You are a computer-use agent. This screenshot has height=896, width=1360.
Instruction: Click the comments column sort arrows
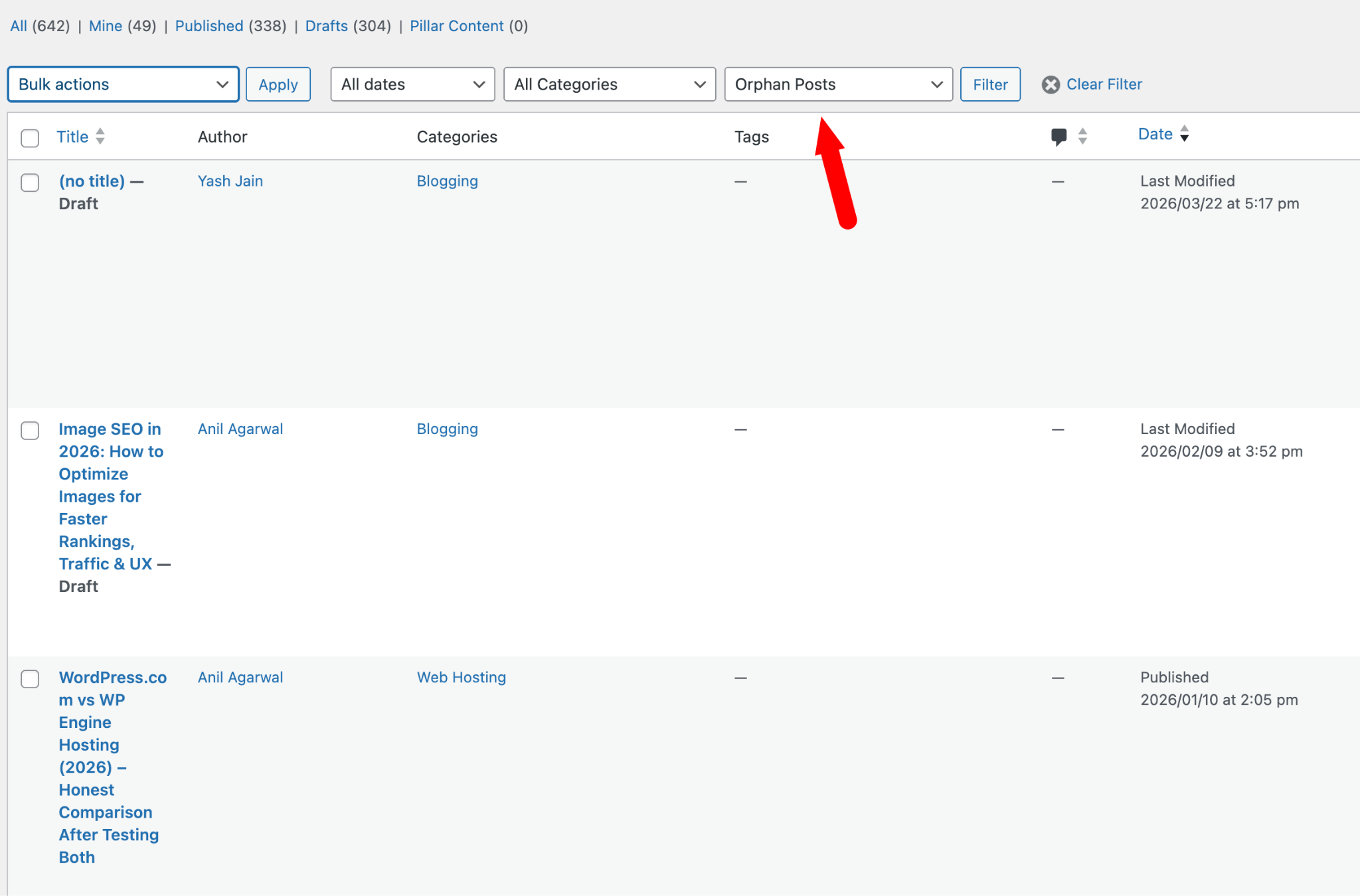coord(1082,137)
